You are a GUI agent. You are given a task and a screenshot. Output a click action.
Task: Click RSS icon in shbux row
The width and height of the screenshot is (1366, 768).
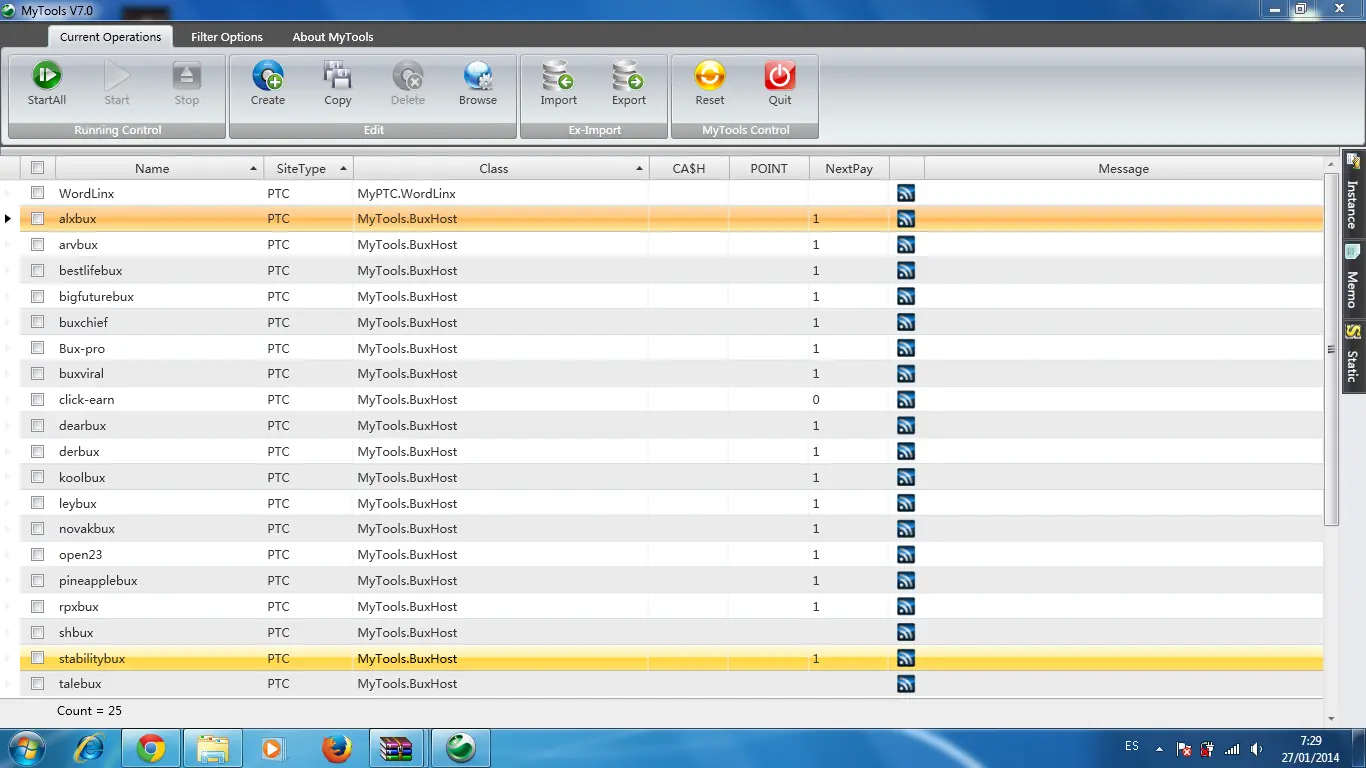pyautogui.click(x=906, y=633)
